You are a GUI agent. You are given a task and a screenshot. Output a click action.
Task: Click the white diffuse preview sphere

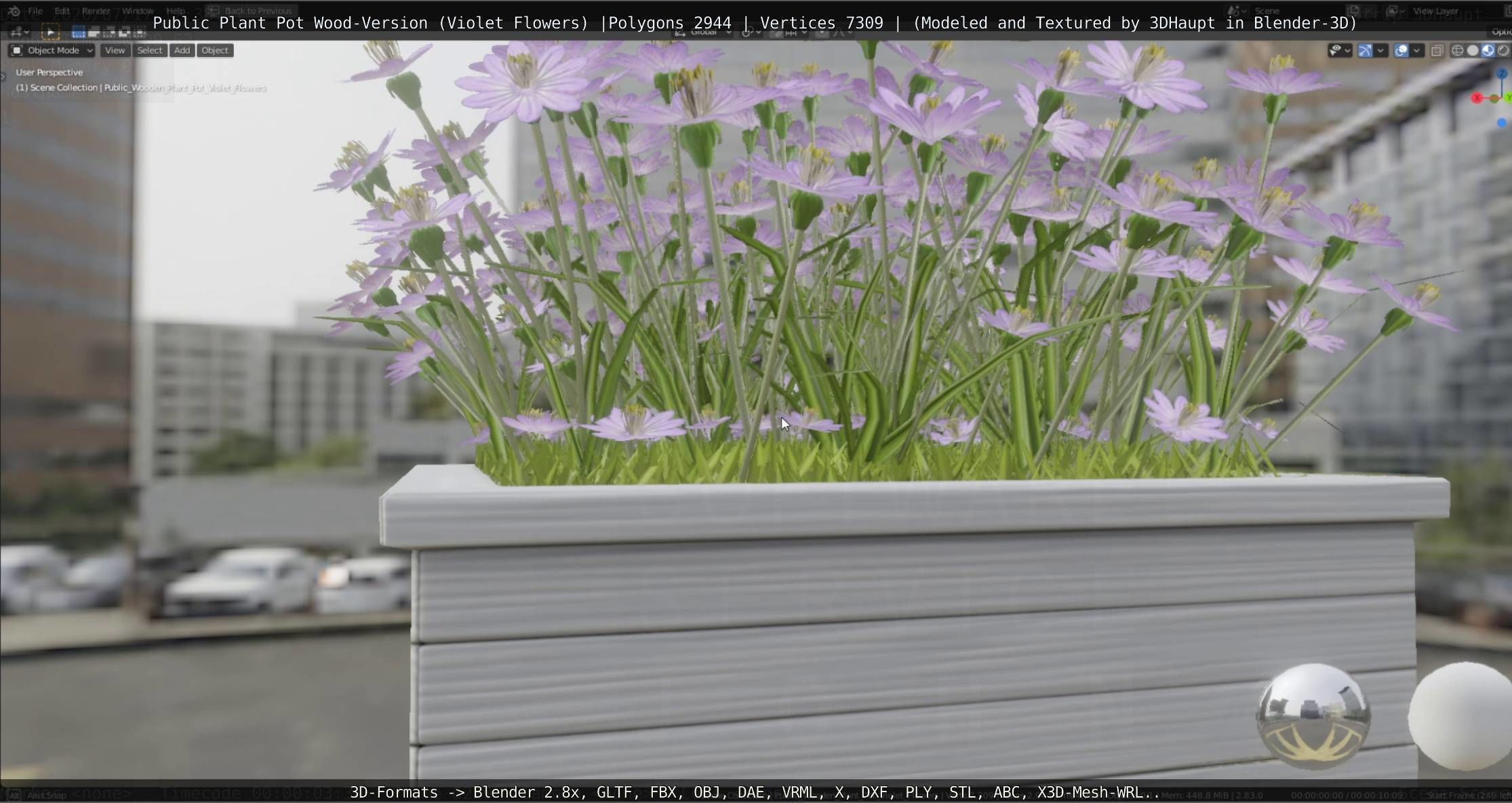1460,716
